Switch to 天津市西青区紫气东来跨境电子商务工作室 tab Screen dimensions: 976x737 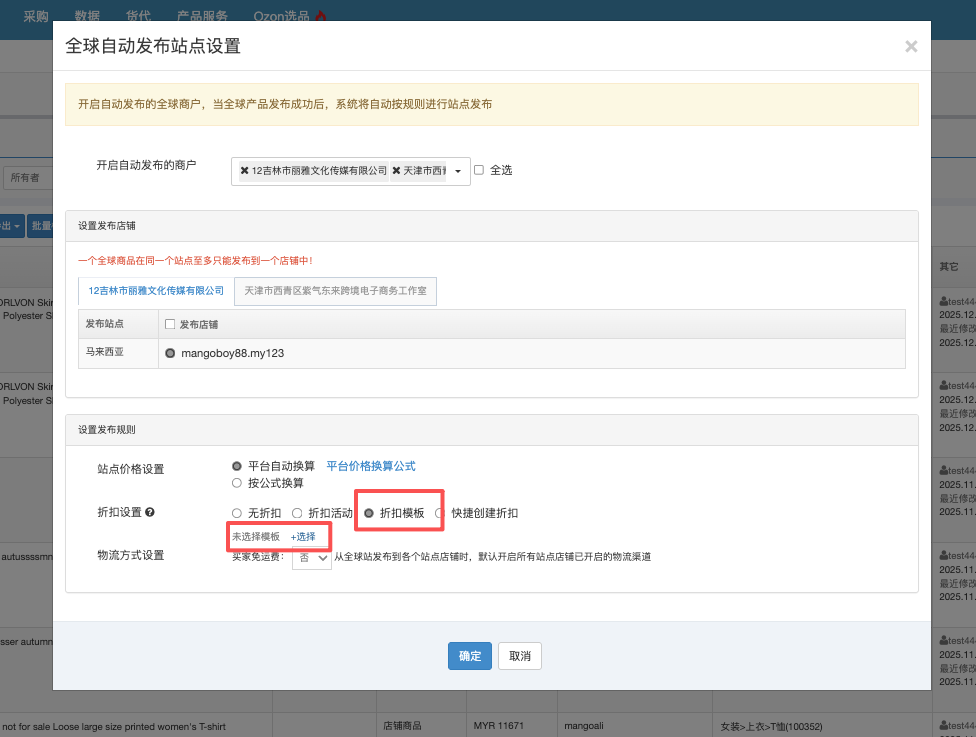335,291
